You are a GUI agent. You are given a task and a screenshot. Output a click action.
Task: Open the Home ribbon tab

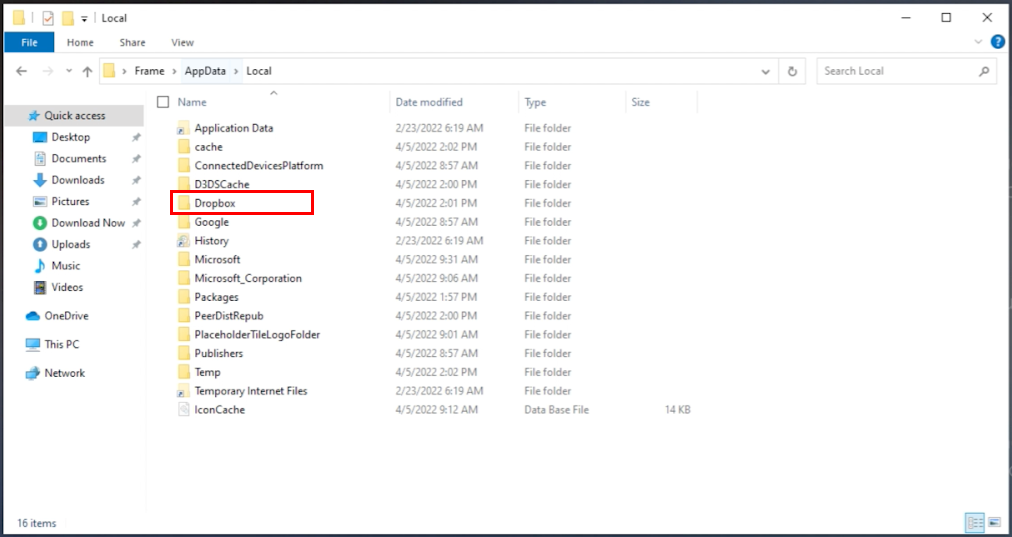tap(80, 42)
